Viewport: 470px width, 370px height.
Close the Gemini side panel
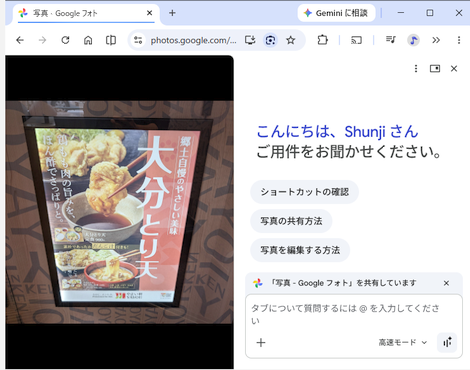coord(454,69)
